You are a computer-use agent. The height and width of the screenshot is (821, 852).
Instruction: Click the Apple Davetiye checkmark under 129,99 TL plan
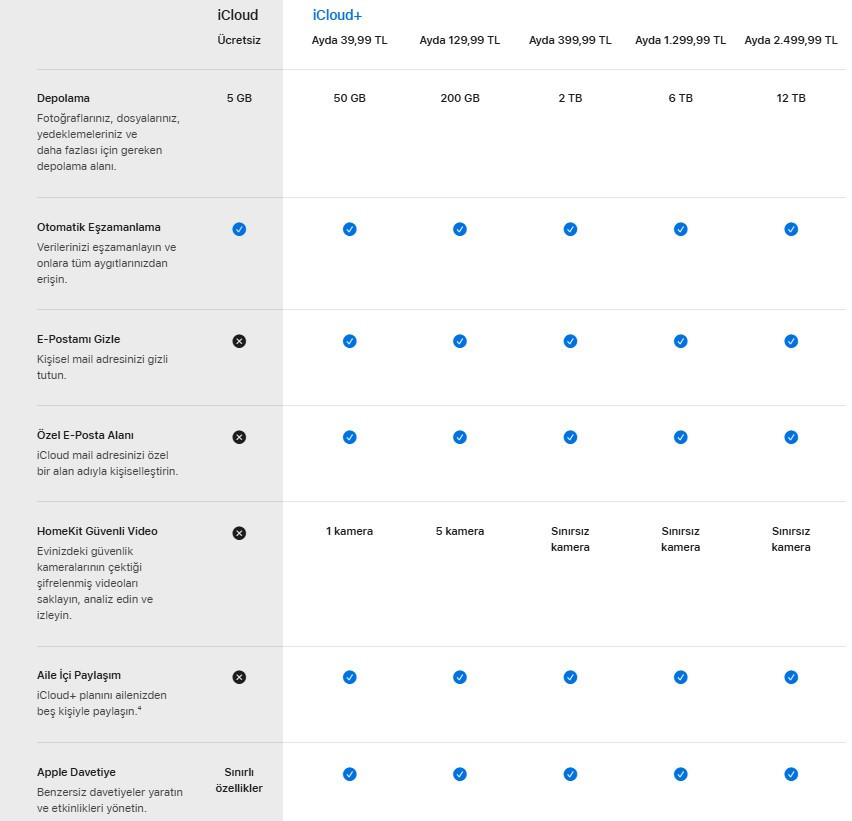coord(460,773)
